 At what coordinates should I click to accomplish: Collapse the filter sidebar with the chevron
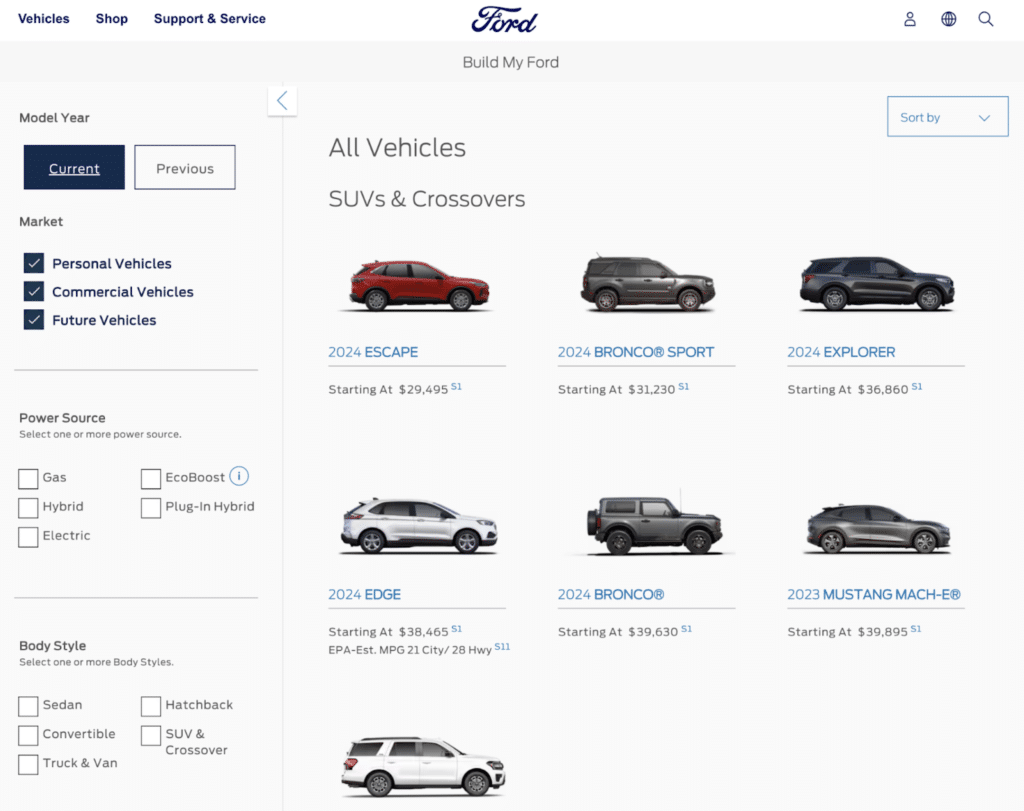click(282, 101)
